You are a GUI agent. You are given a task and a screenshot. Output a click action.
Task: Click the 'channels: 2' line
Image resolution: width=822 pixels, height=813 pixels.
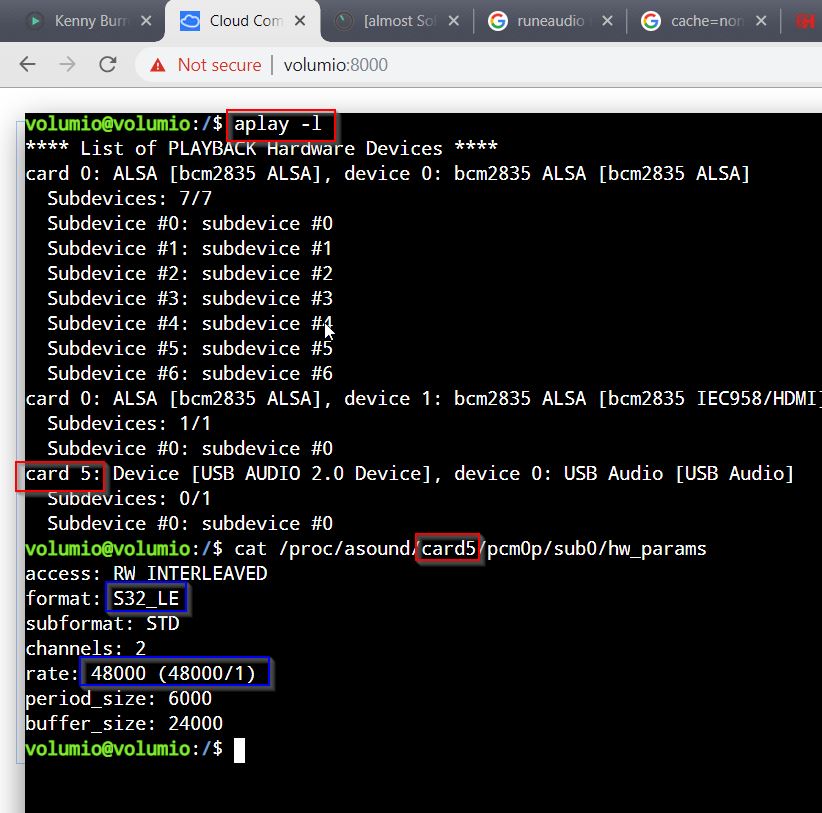(85, 648)
